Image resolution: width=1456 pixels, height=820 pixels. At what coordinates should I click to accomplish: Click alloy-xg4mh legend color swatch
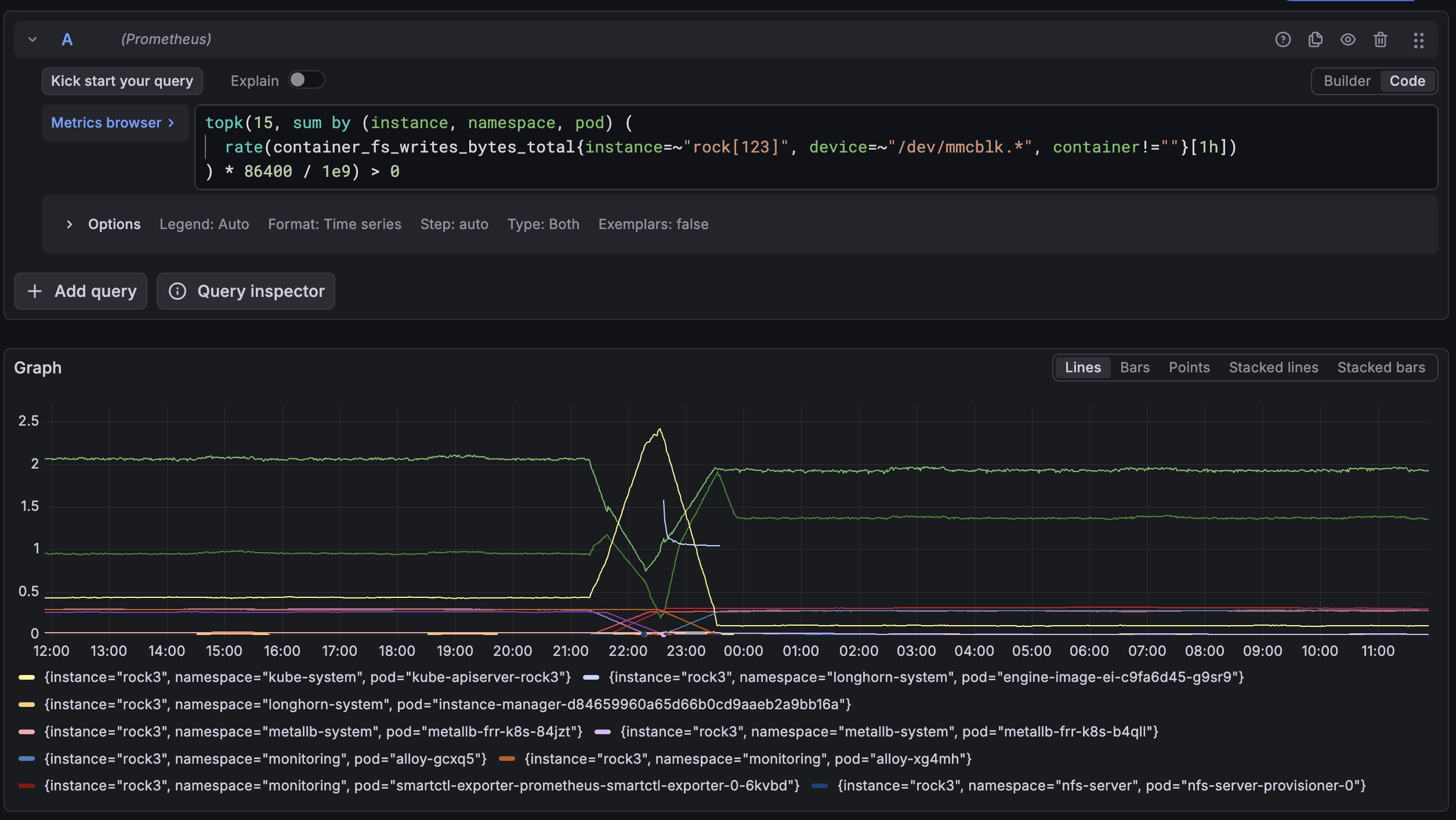point(507,759)
